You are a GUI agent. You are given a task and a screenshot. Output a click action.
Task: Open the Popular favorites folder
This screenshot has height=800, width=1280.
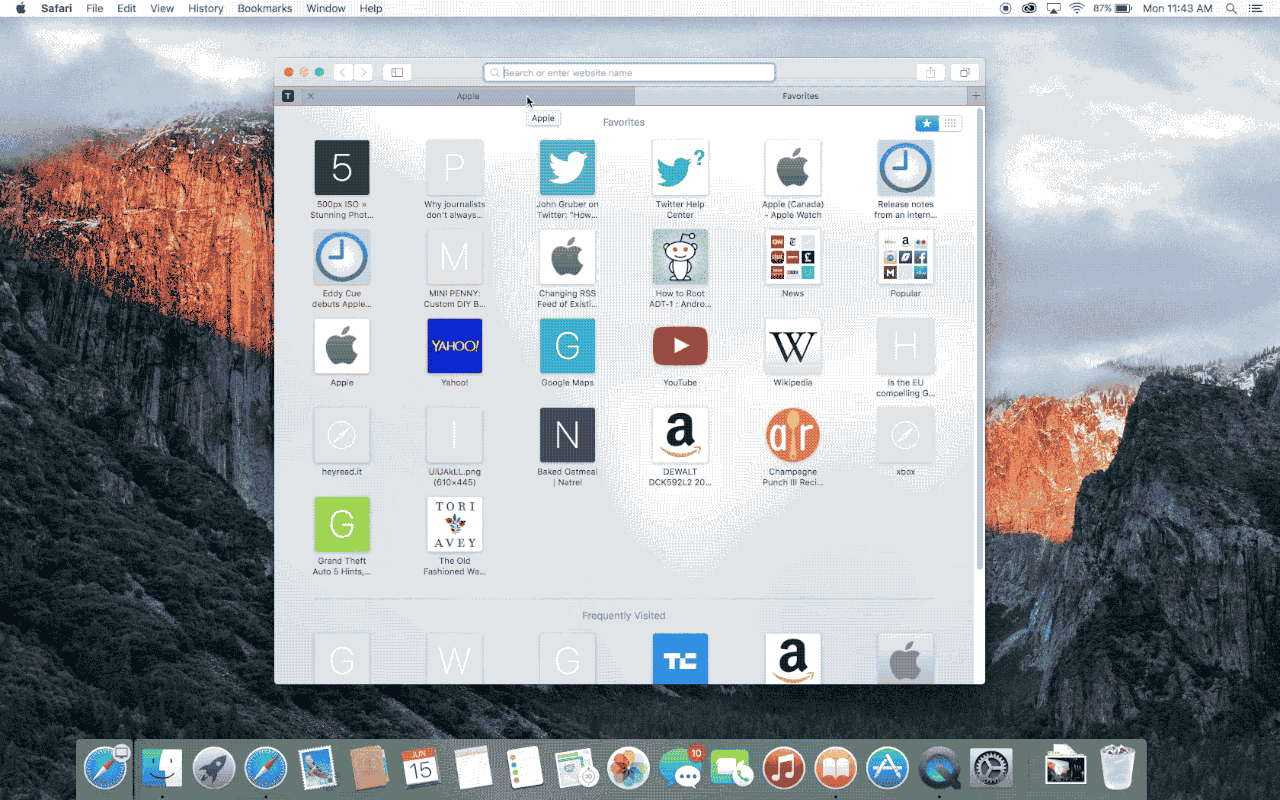pyautogui.click(x=905, y=257)
